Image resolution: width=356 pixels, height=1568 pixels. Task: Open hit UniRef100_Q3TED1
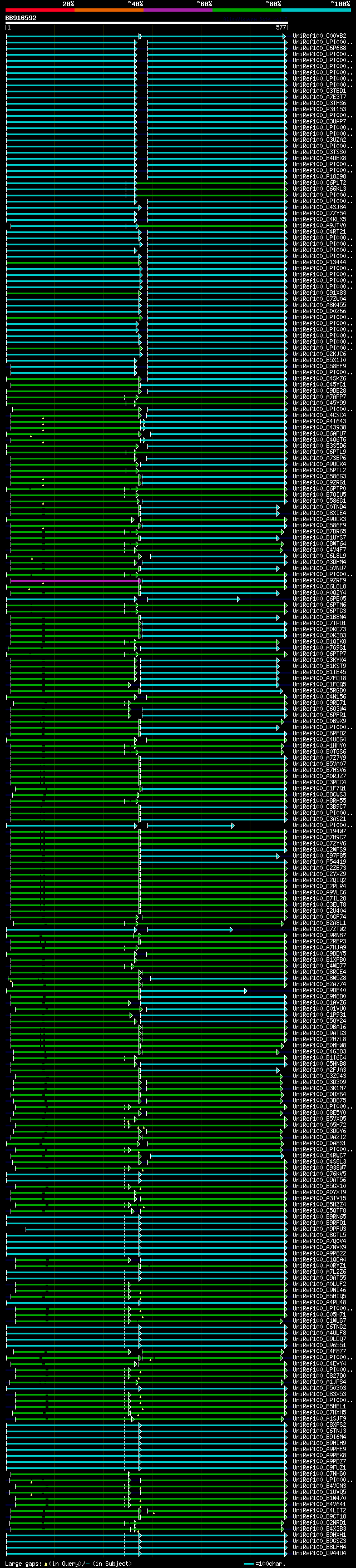pyautogui.click(x=319, y=91)
